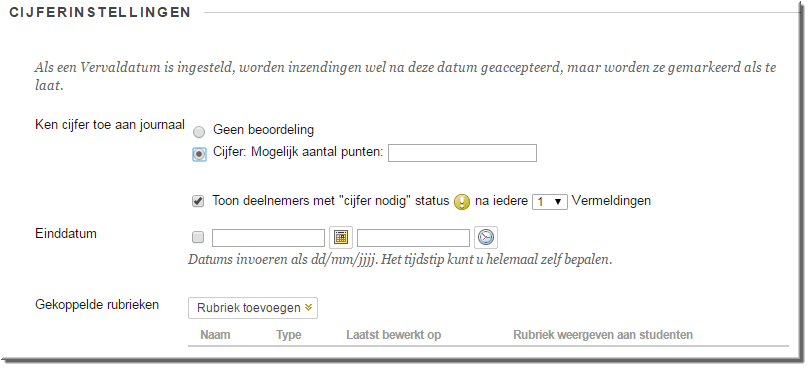Click "Rubriek weergeven aan studenten" column header

(603, 335)
